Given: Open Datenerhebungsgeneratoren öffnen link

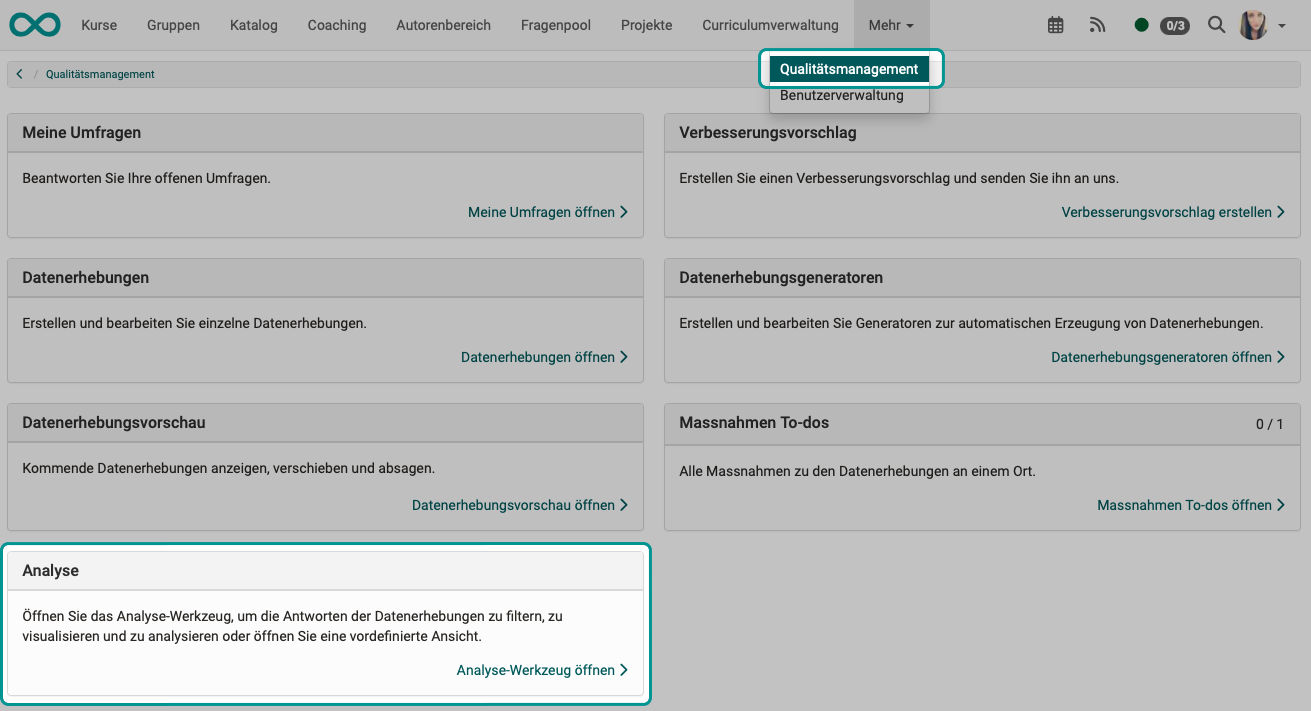Looking at the screenshot, I should point(1160,356).
